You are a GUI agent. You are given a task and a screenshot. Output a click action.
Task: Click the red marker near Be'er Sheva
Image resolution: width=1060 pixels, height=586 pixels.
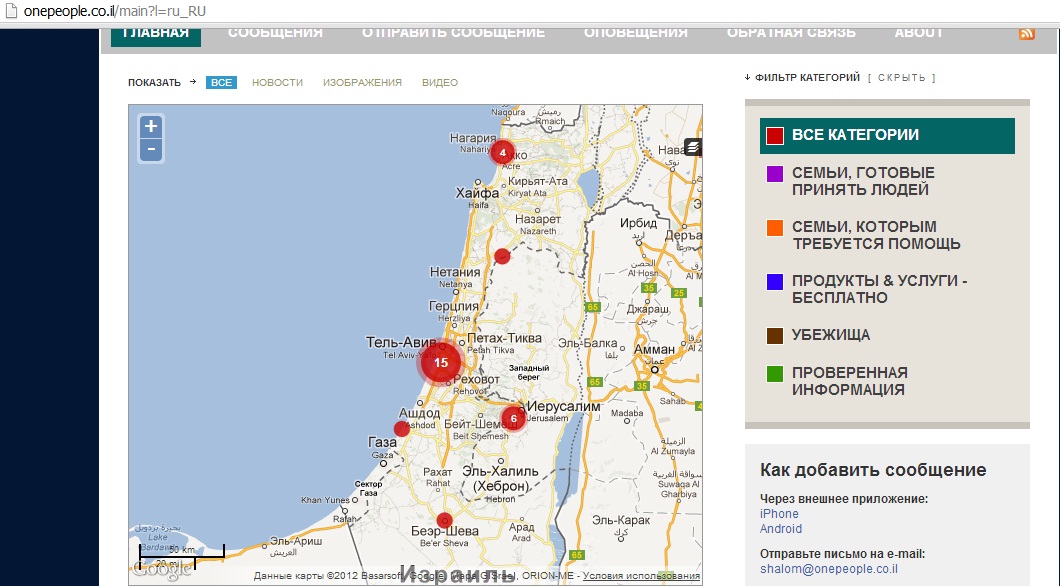pos(444,520)
